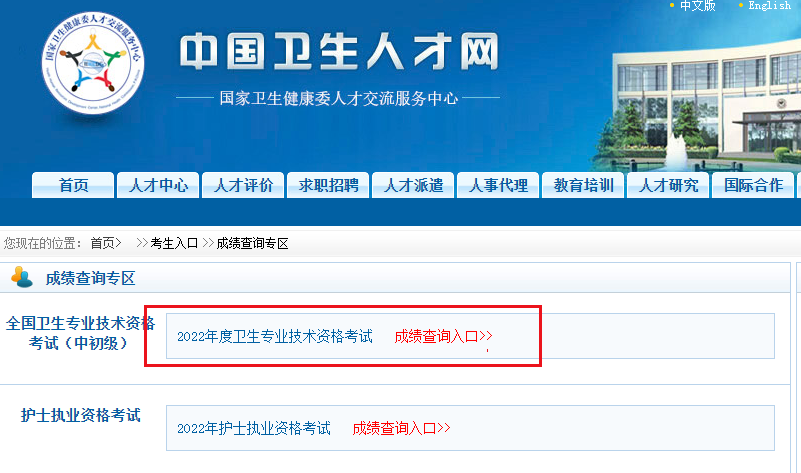This screenshot has height=473, width=801.
Task: Navigate to the 人事代理 tab
Action: click(498, 185)
